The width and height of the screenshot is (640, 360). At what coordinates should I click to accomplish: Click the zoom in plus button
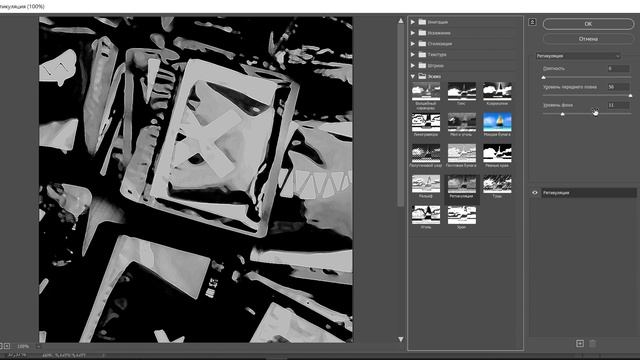[x=7, y=346]
